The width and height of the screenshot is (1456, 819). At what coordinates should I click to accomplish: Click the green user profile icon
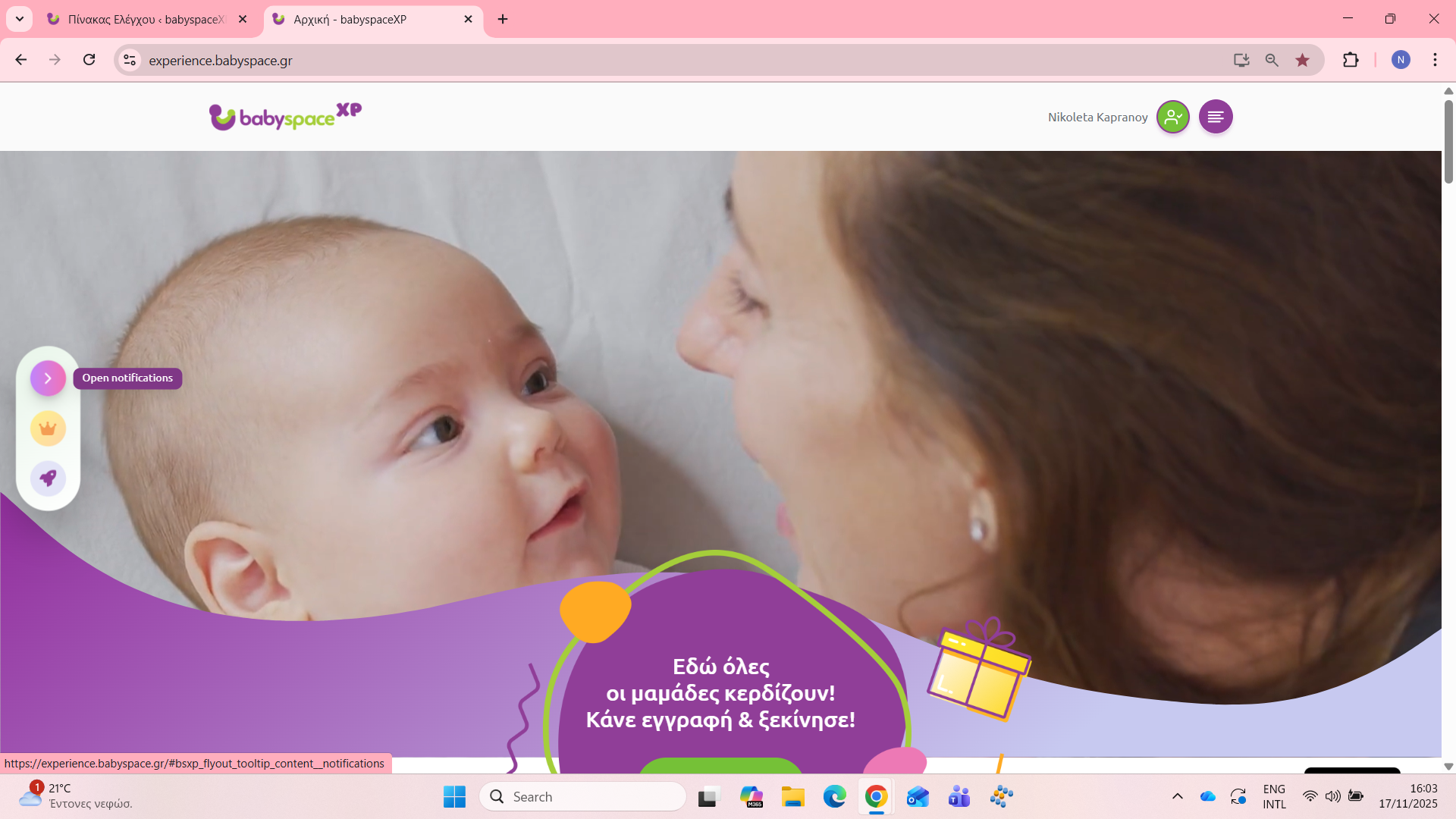click(1172, 117)
